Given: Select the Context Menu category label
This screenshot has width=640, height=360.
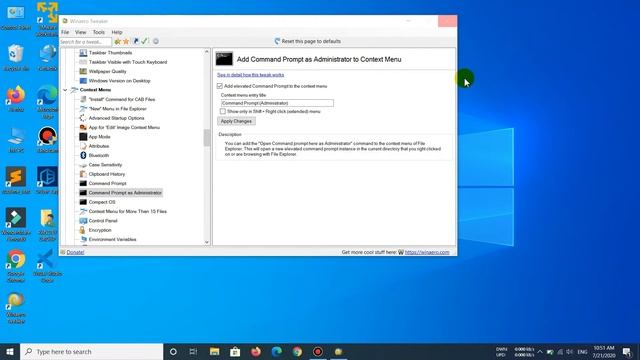Looking at the screenshot, I should [x=95, y=90].
